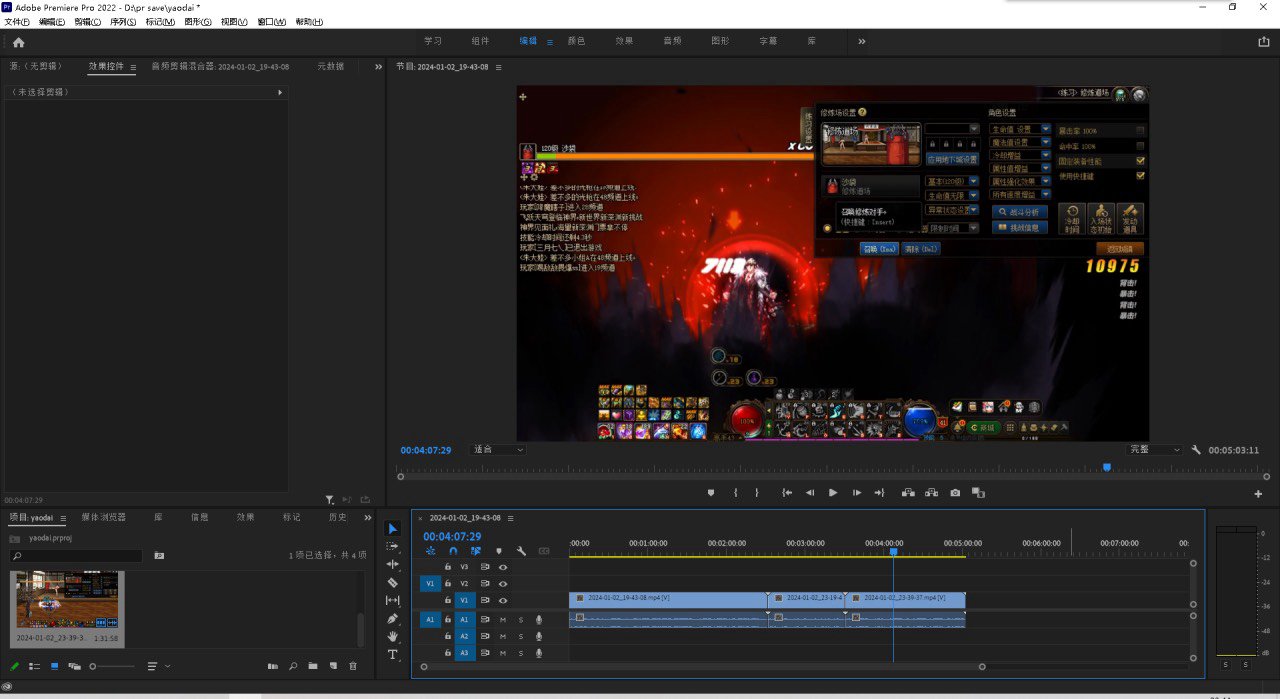The image size is (1280, 699).
Task: Click the Find icon in Project panel
Action: (x=293, y=666)
